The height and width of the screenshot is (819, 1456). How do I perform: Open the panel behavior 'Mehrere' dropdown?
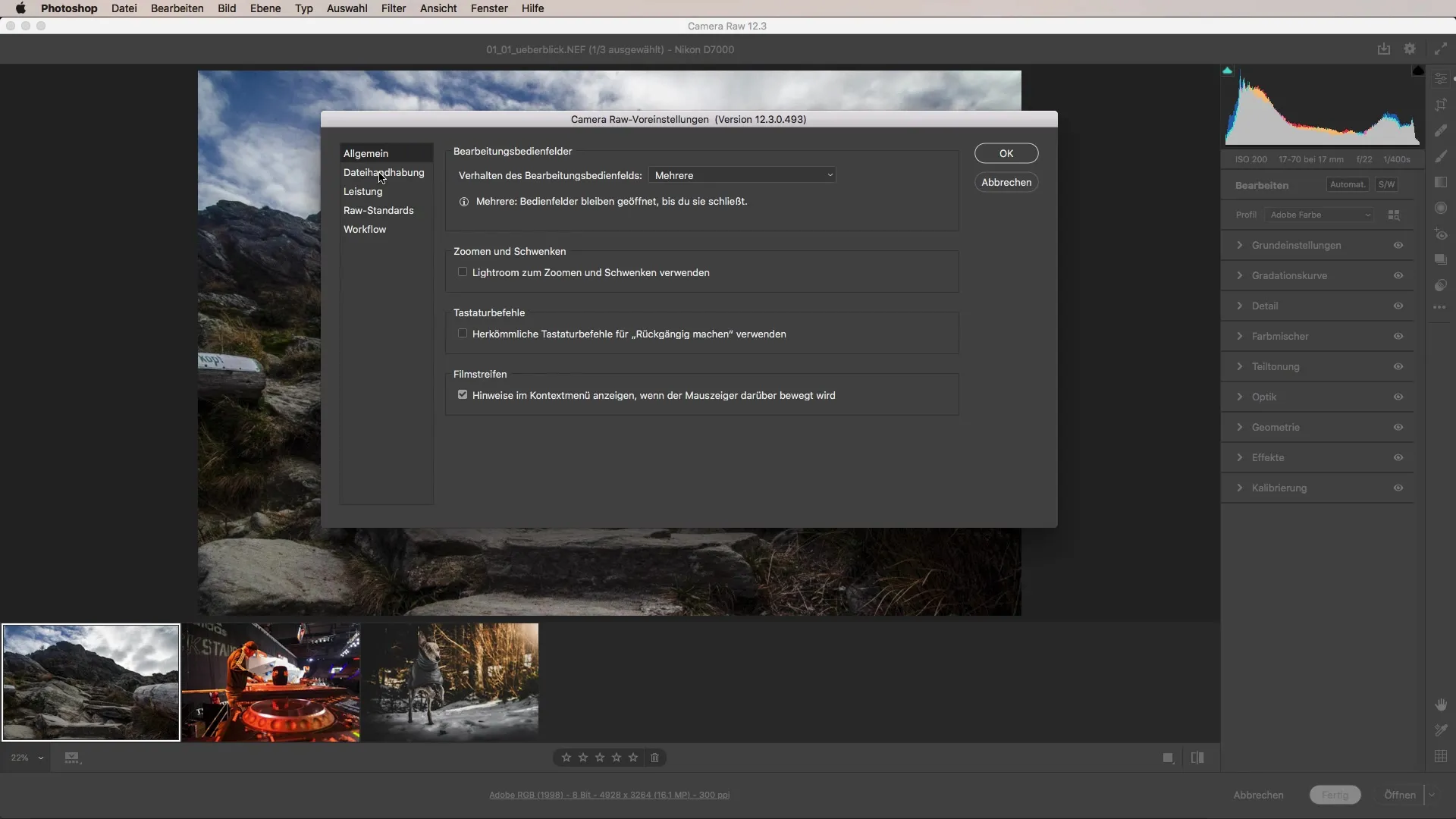742,175
